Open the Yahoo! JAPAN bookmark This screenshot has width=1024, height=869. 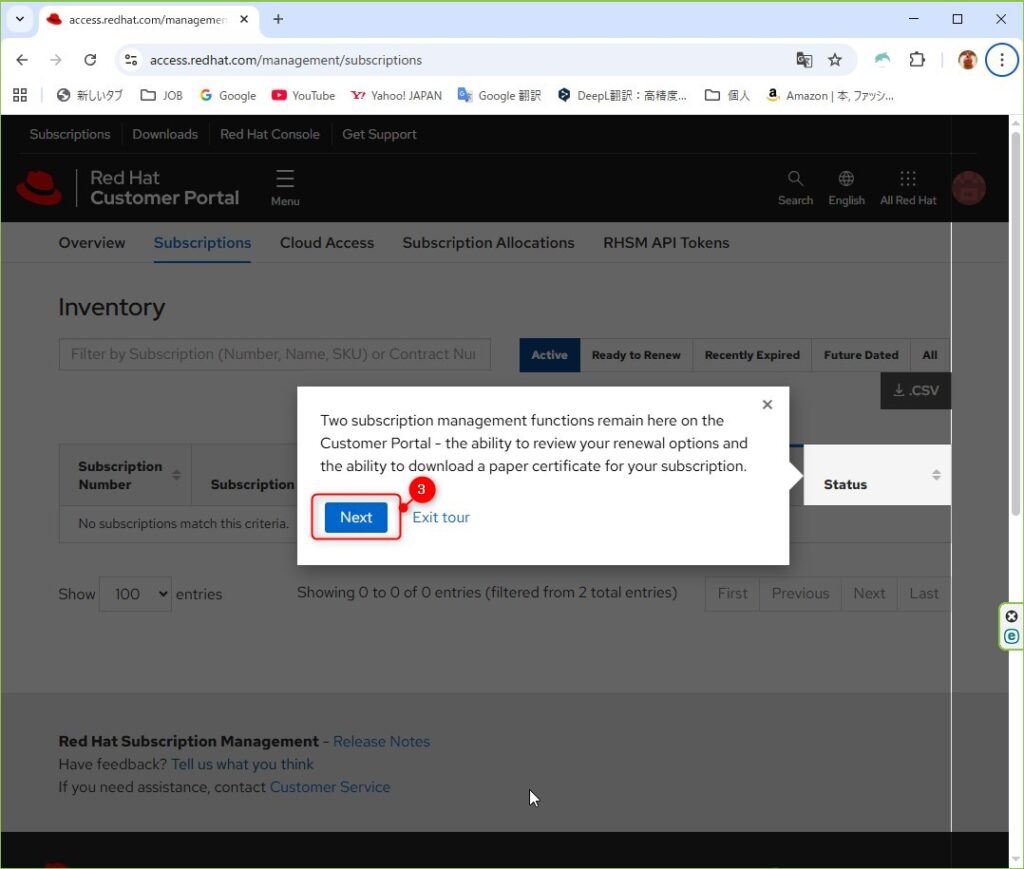(x=396, y=95)
